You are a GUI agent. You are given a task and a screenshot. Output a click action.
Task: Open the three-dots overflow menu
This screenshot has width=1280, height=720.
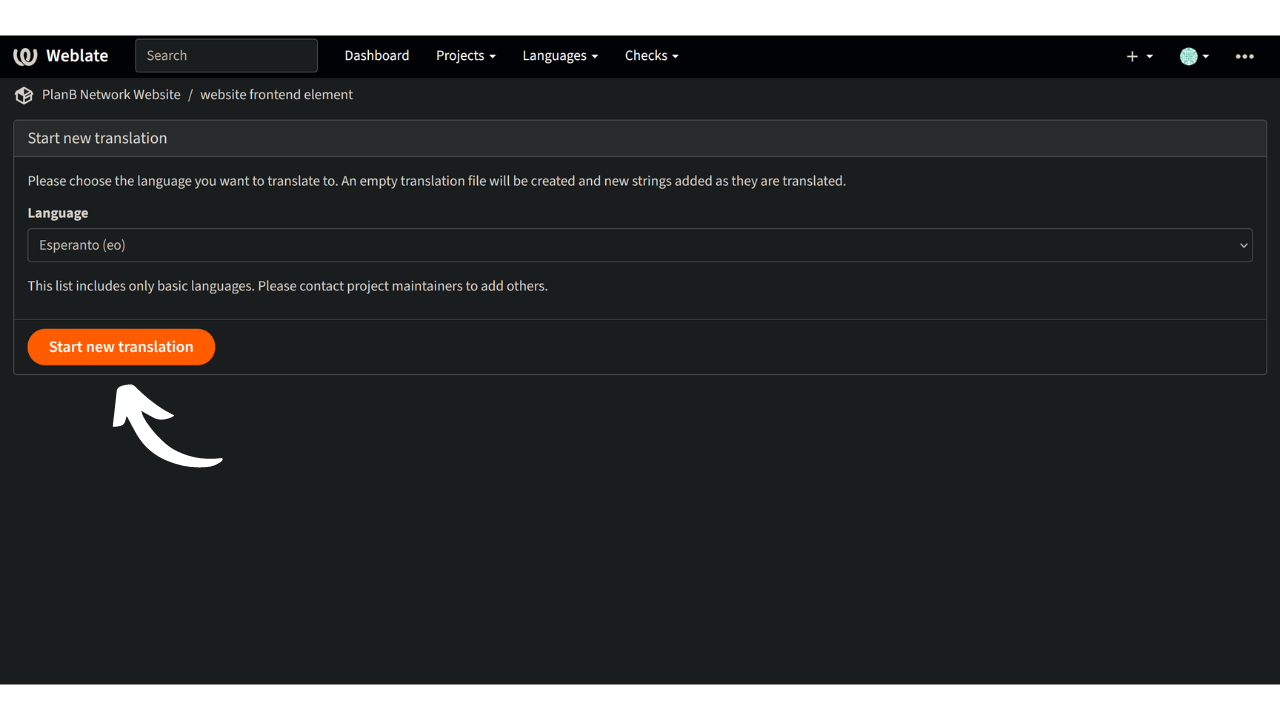(1244, 57)
